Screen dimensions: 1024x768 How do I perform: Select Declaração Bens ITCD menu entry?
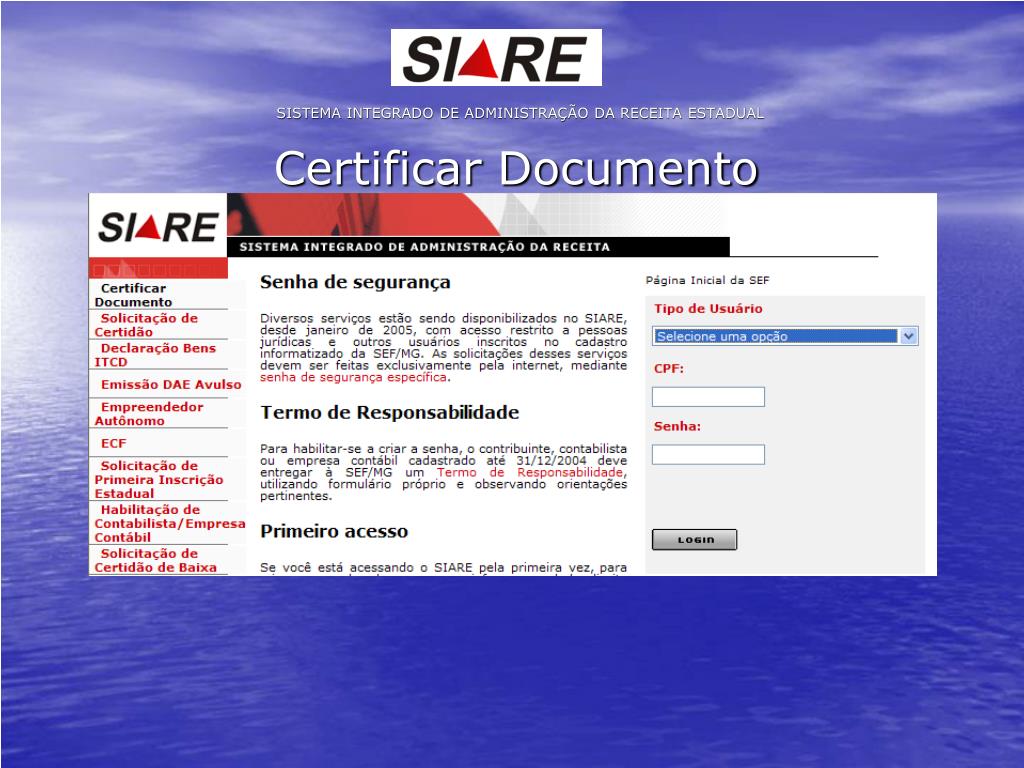coord(155,355)
